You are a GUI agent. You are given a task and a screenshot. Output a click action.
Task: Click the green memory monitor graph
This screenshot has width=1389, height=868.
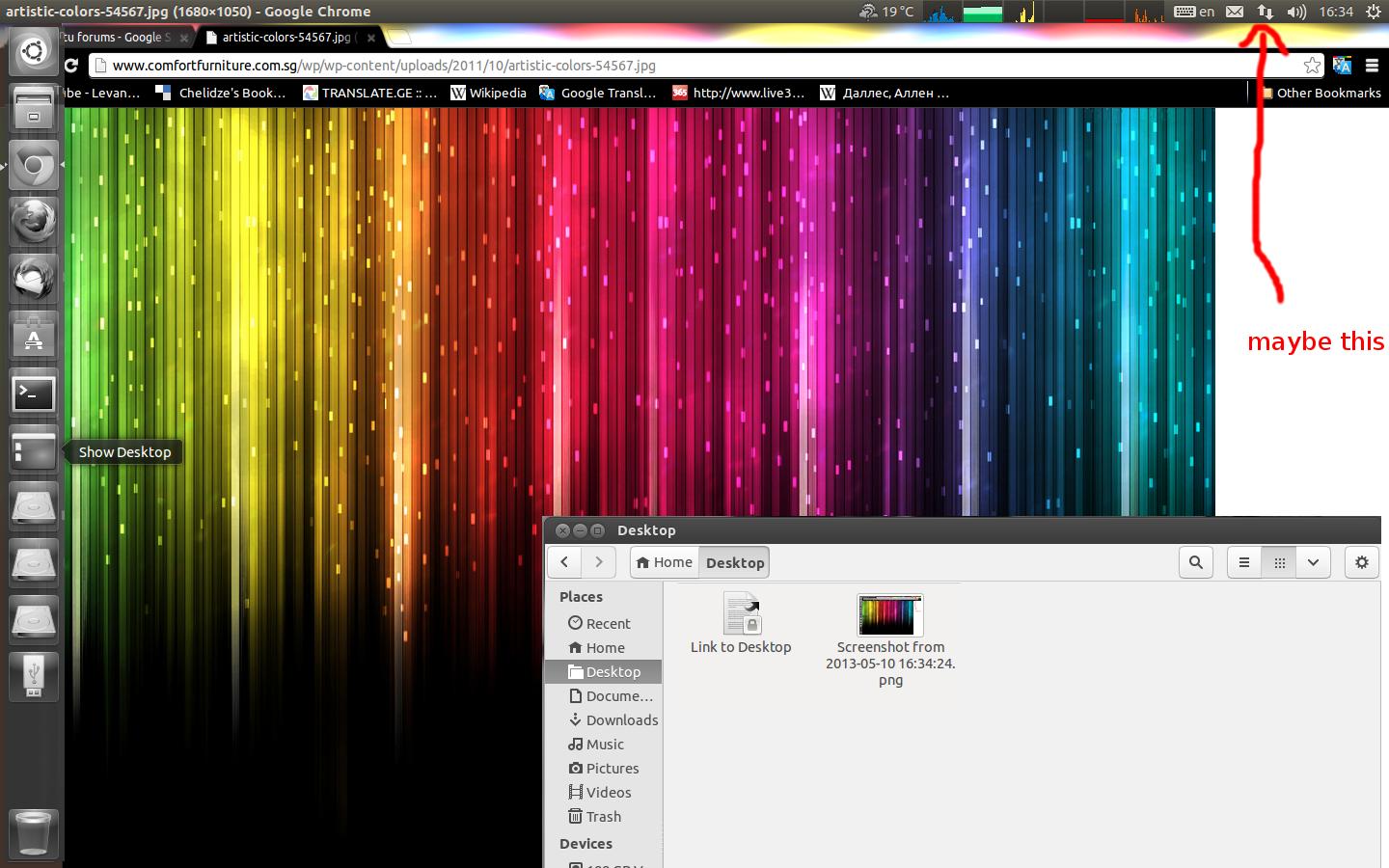tap(982, 13)
